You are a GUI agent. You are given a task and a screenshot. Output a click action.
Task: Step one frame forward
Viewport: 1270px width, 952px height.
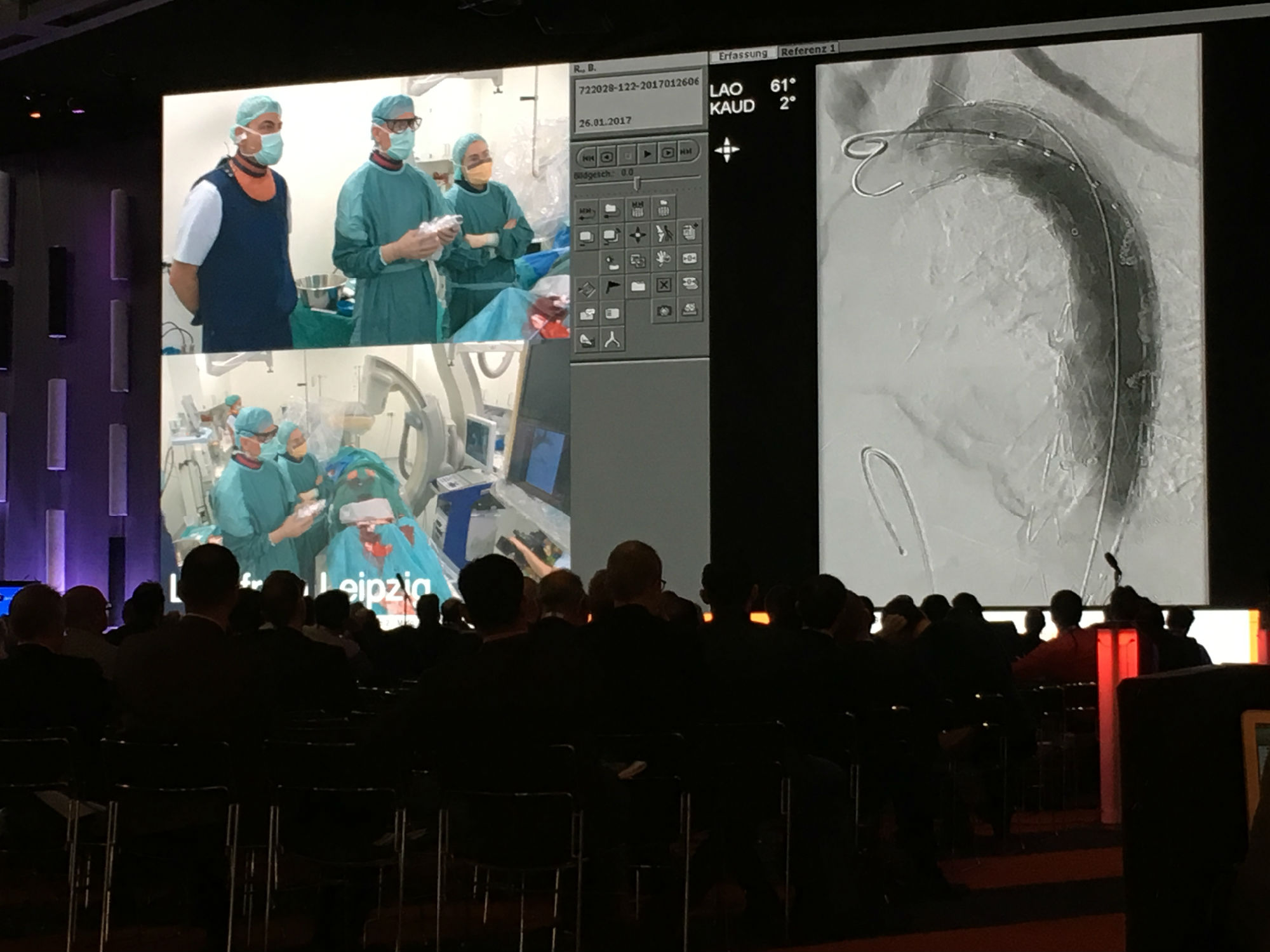[667, 153]
